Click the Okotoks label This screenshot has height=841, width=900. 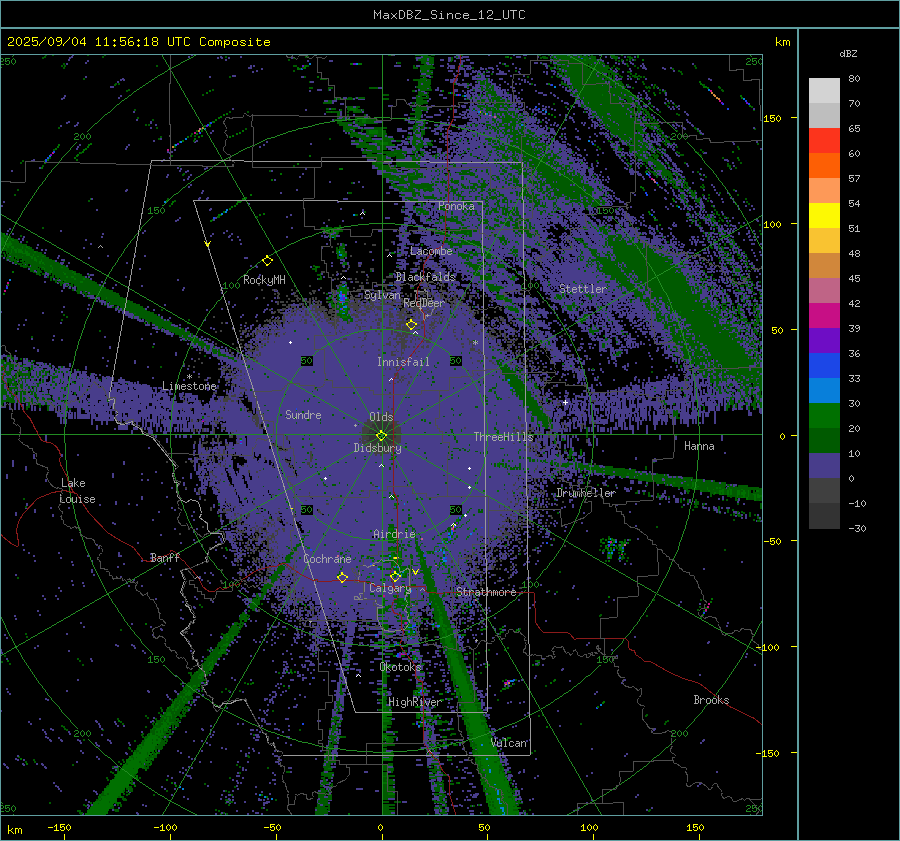pyautogui.click(x=400, y=667)
